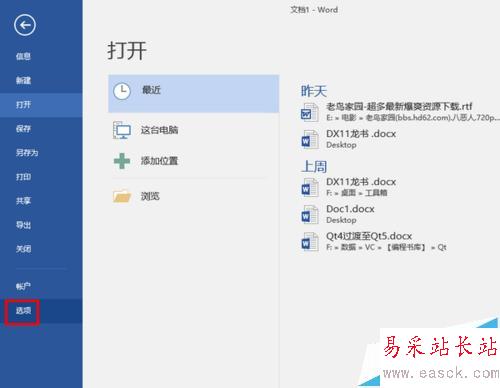
Task: Click the rtf document icon under 昨天
Action: [310, 112]
